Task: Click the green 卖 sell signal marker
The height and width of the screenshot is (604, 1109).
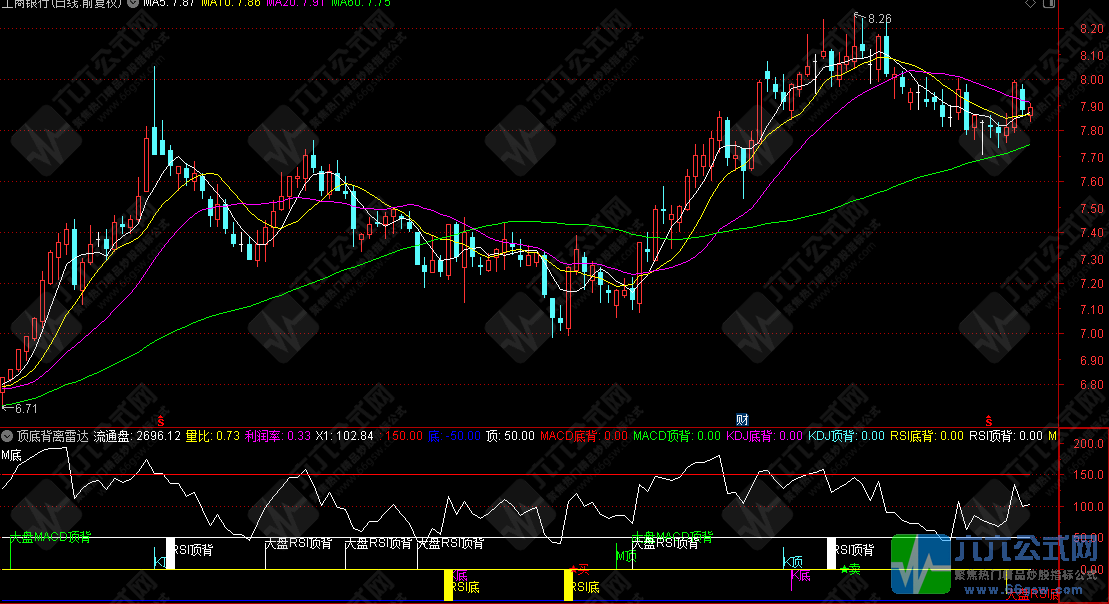Action: pos(850,569)
